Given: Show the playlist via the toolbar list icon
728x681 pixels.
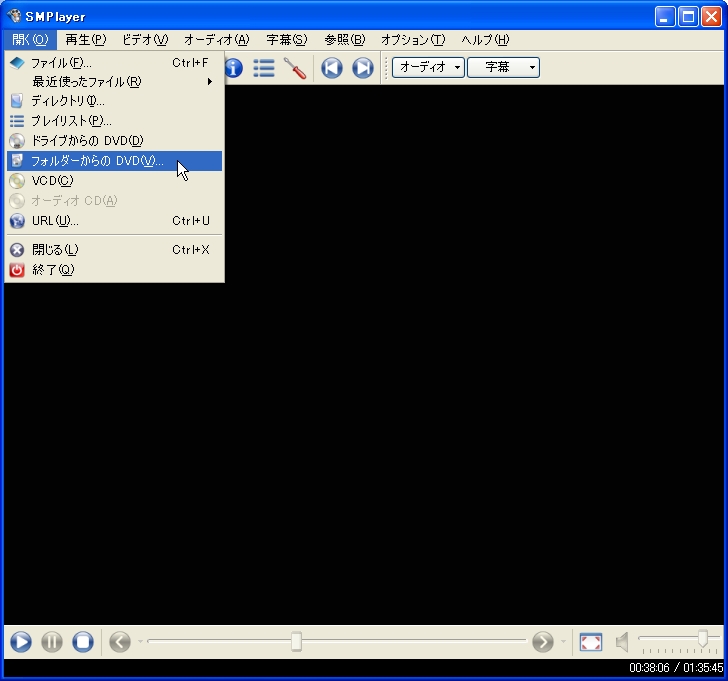Looking at the screenshot, I should [x=264, y=68].
